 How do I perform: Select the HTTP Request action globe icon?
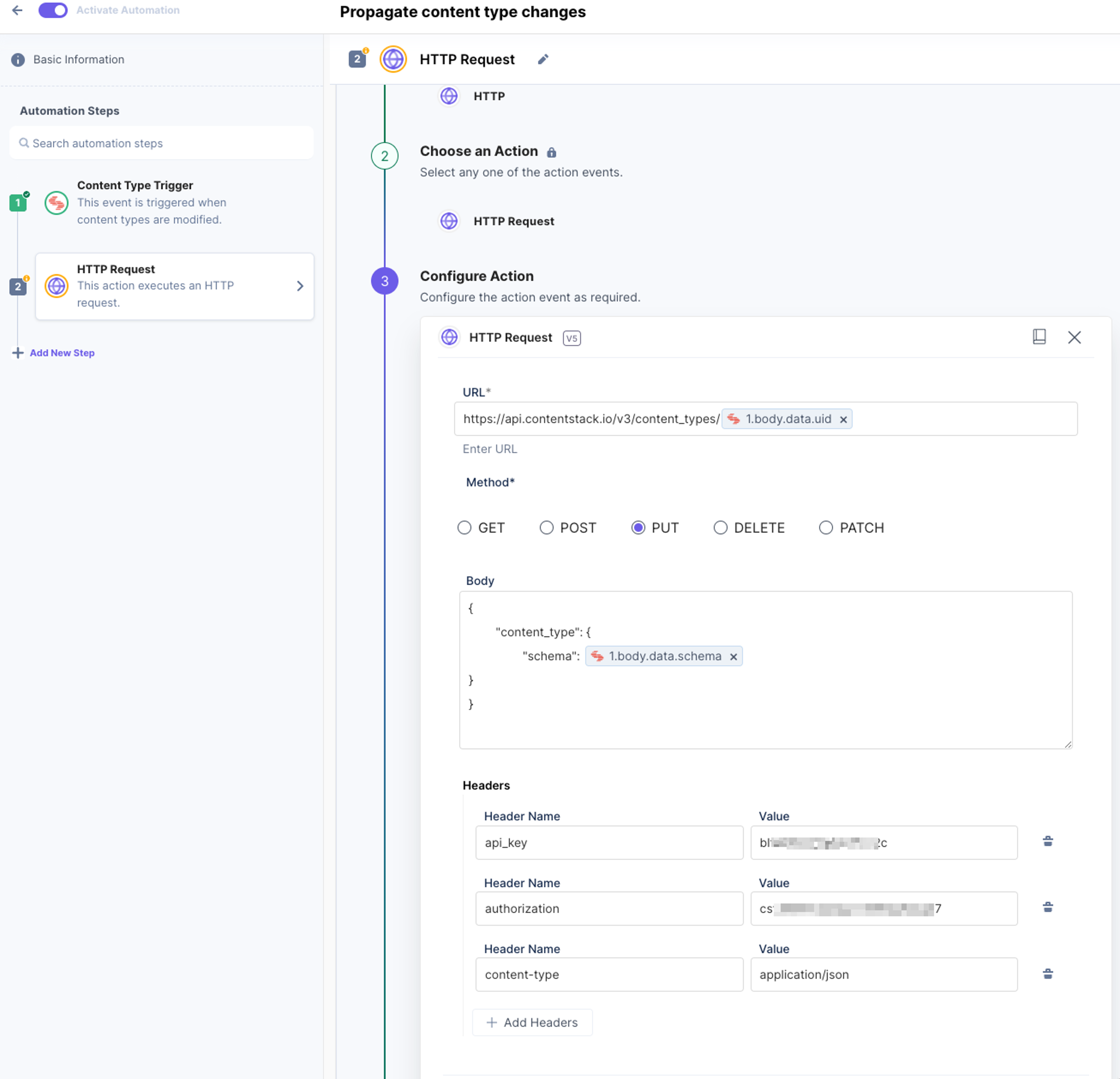(449, 221)
